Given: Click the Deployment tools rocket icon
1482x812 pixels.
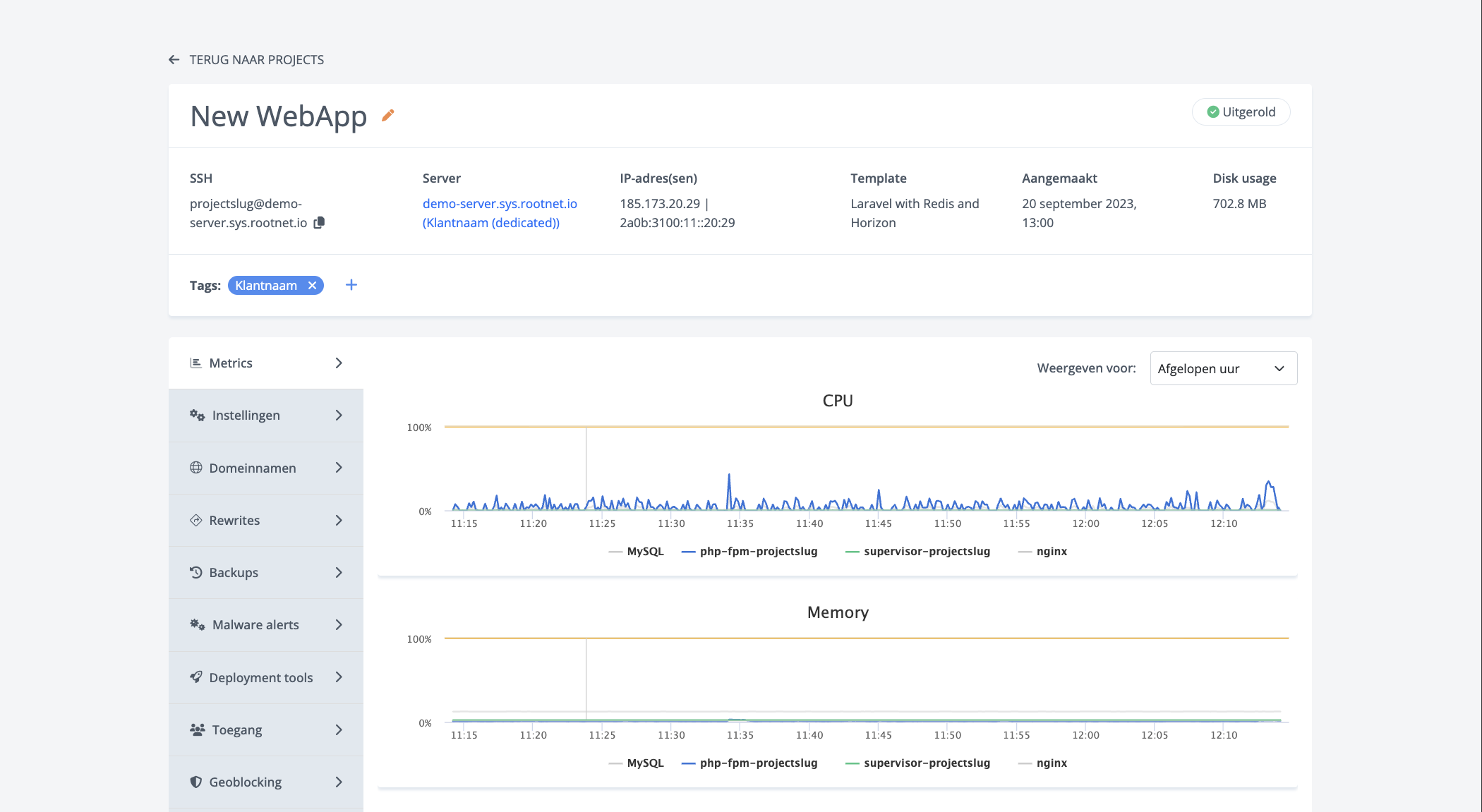Looking at the screenshot, I should 196,677.
